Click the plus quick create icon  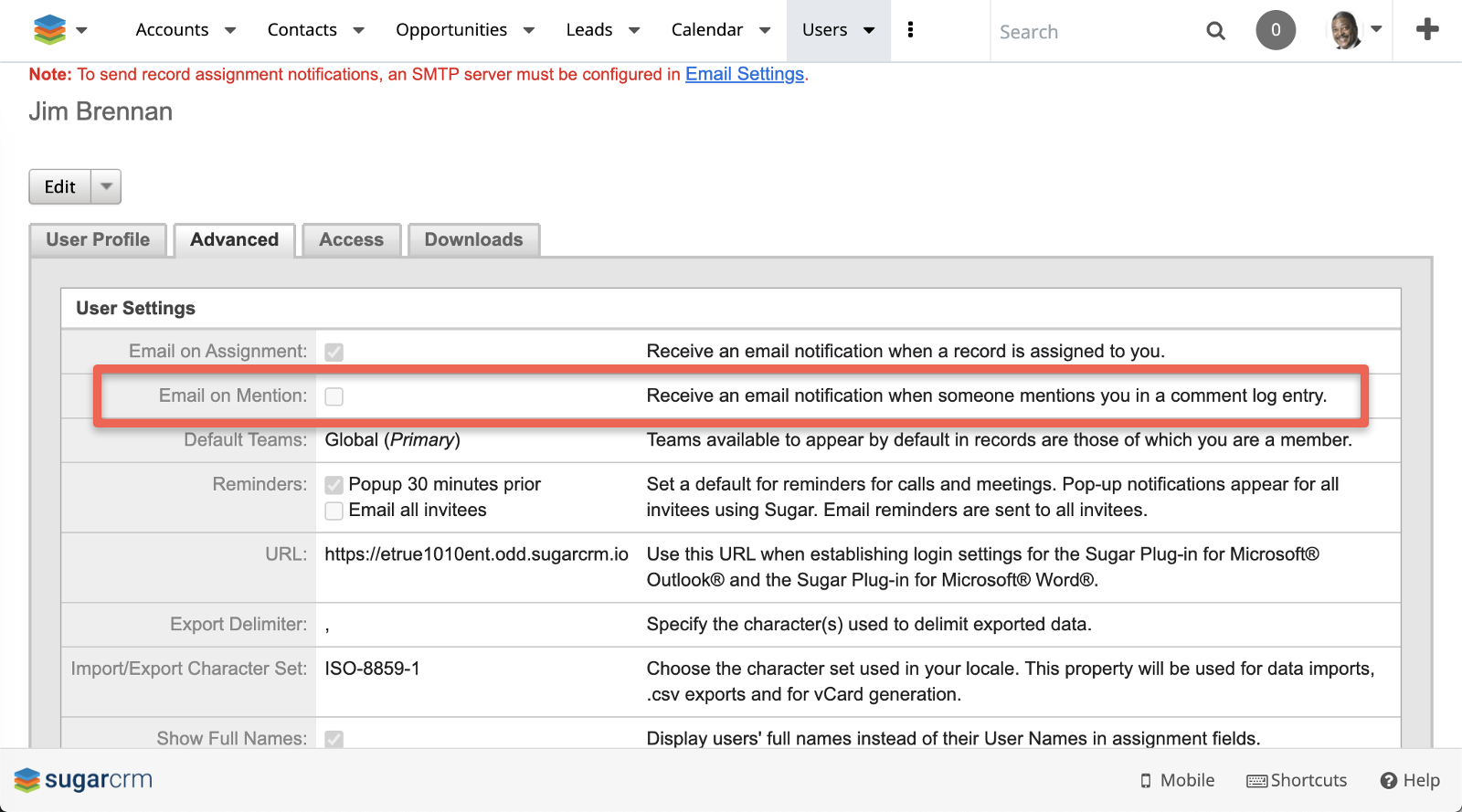[1427, 30]
